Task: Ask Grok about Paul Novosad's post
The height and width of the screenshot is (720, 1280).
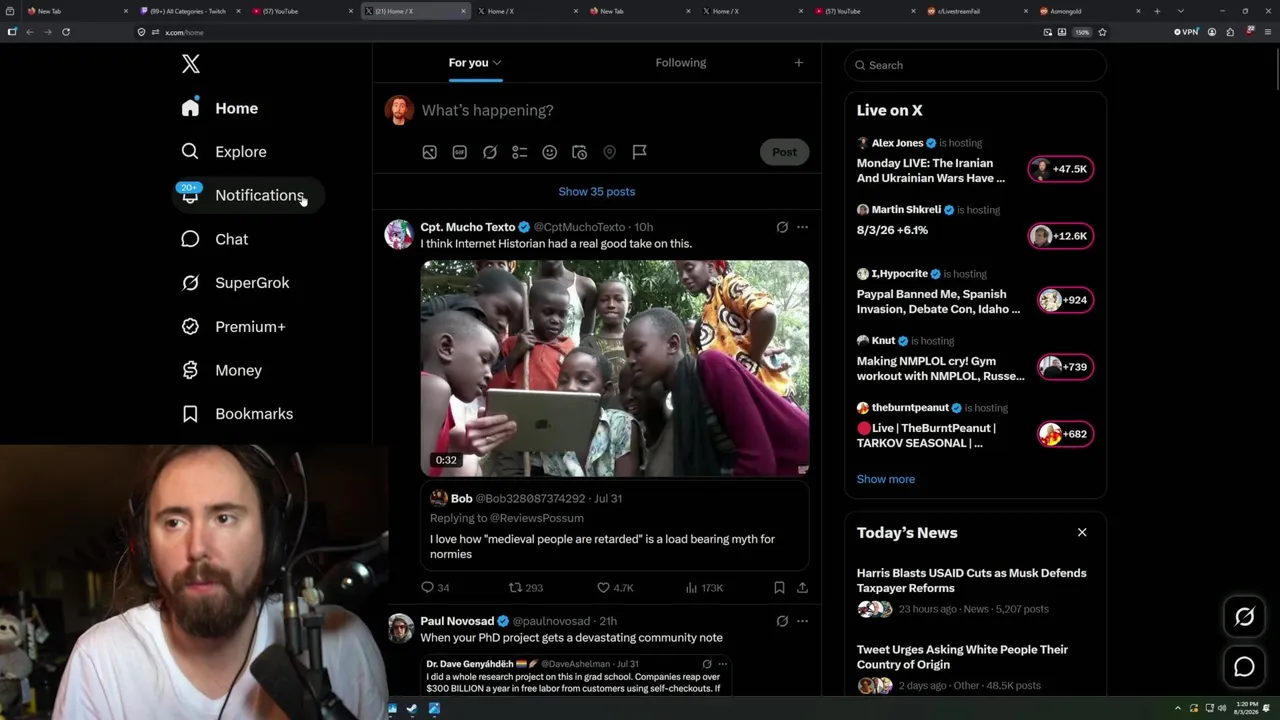Action: pos(782,621)
